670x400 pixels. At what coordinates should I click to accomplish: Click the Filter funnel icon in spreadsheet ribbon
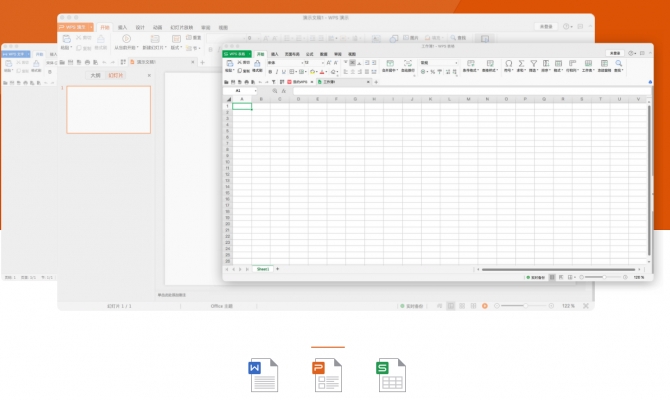tap(533, 63)
